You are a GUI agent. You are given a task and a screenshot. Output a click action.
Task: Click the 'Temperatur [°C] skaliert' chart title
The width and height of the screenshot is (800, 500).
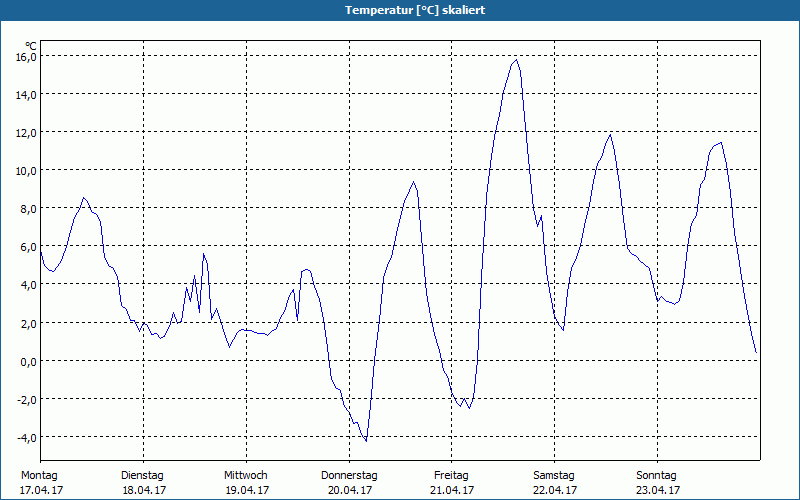coord(415,10)
